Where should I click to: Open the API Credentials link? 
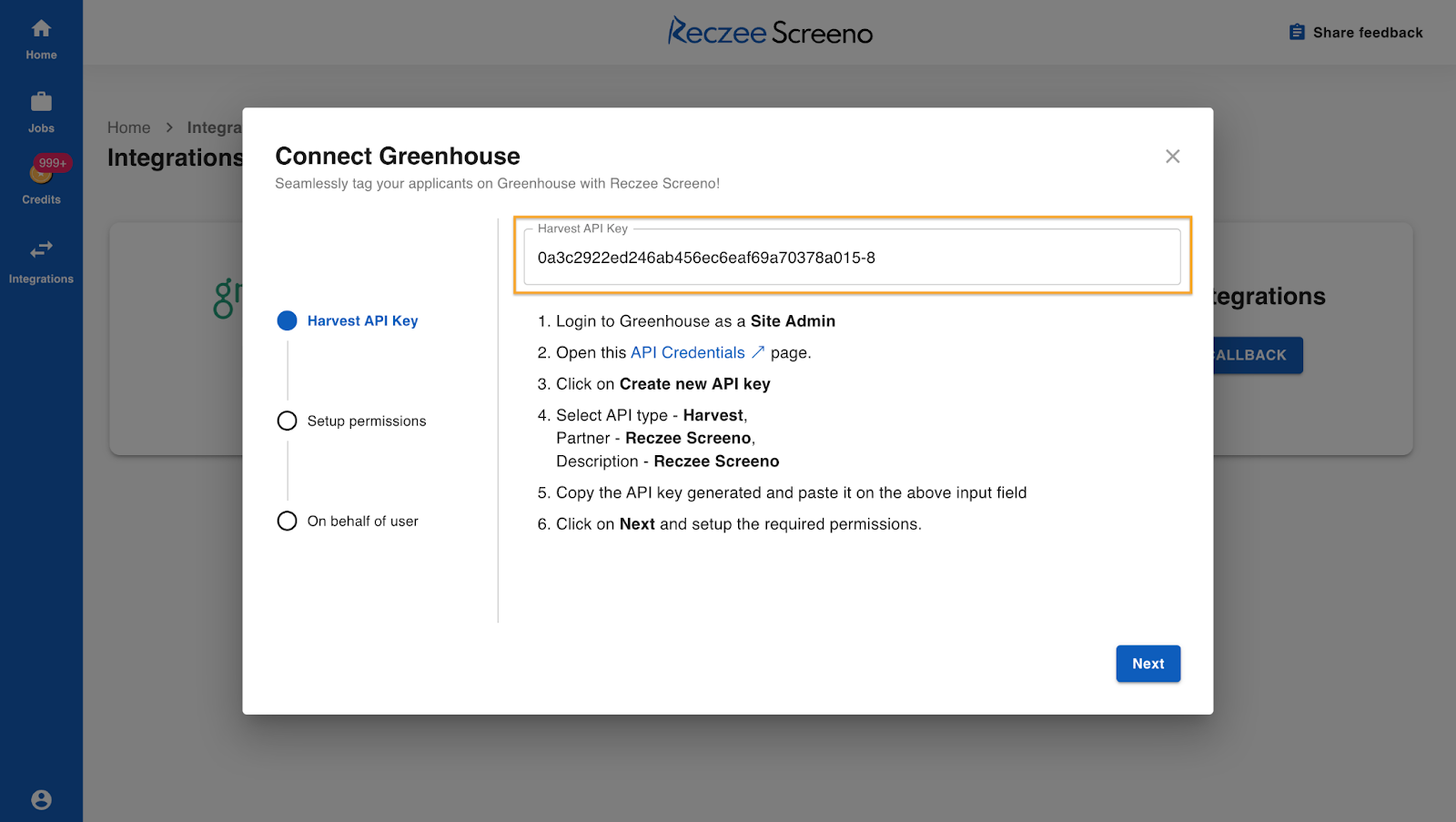click(687, 352)
